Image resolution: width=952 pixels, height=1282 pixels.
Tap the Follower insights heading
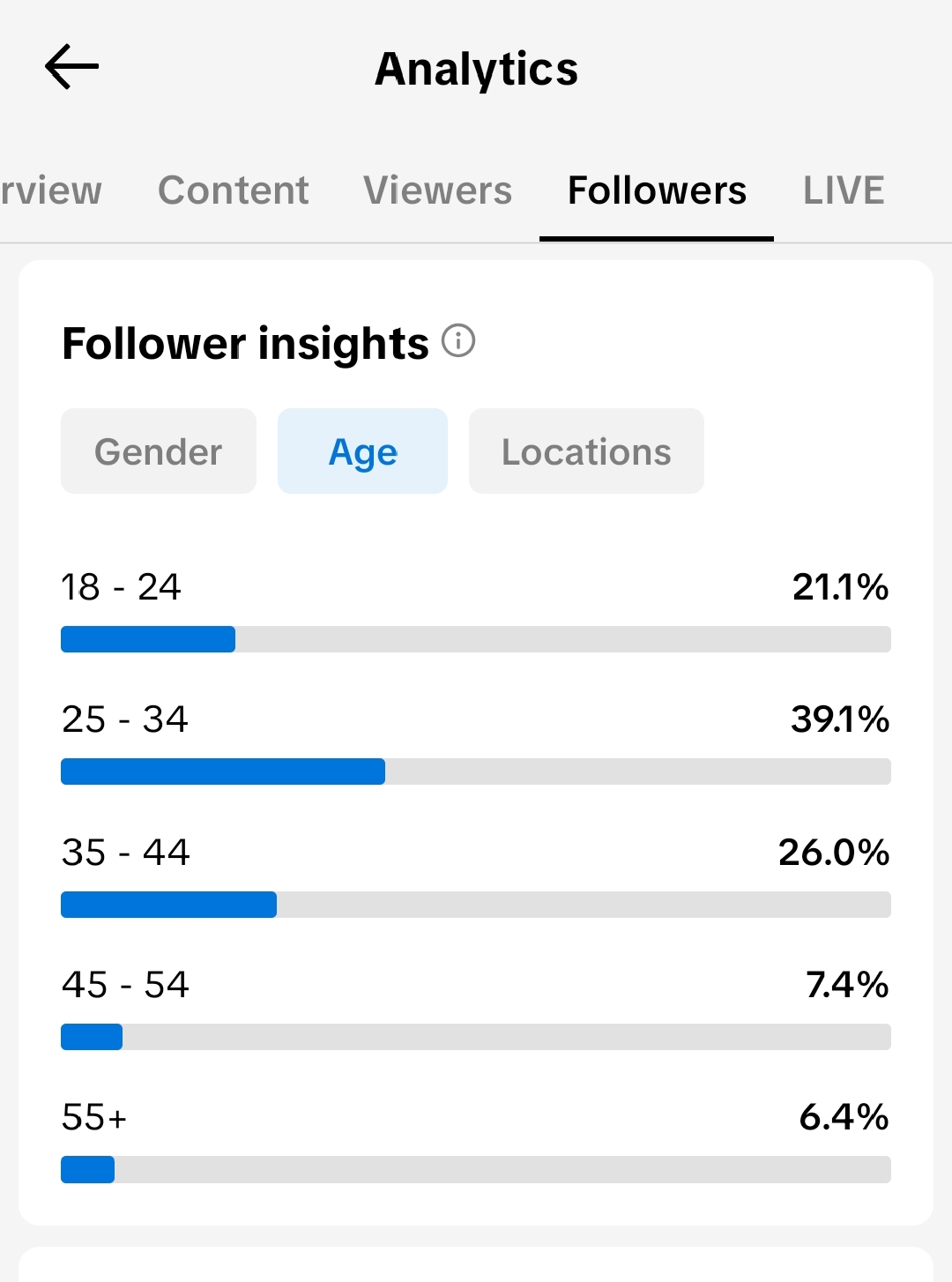tap(245, 344)
